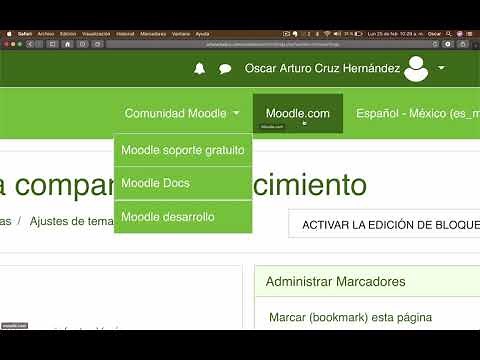Expand the user menu arrow beside avatar
480x360 pixels.
[x=441, y=68]
